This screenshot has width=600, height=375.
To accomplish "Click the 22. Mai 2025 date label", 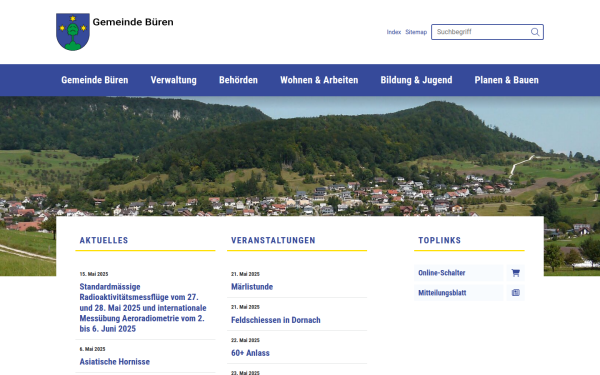I will [x=245, y=340].
